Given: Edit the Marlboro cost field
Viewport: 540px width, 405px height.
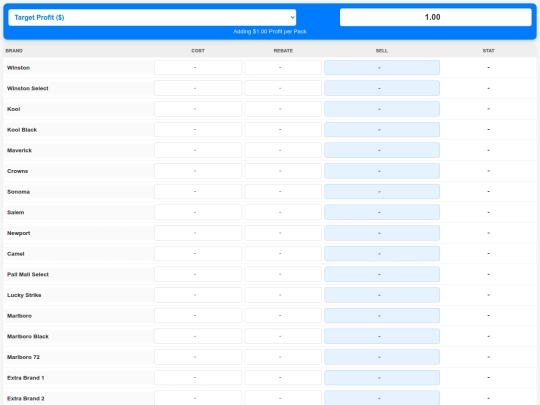Looking at the screenshot, I should coord(198,315).
